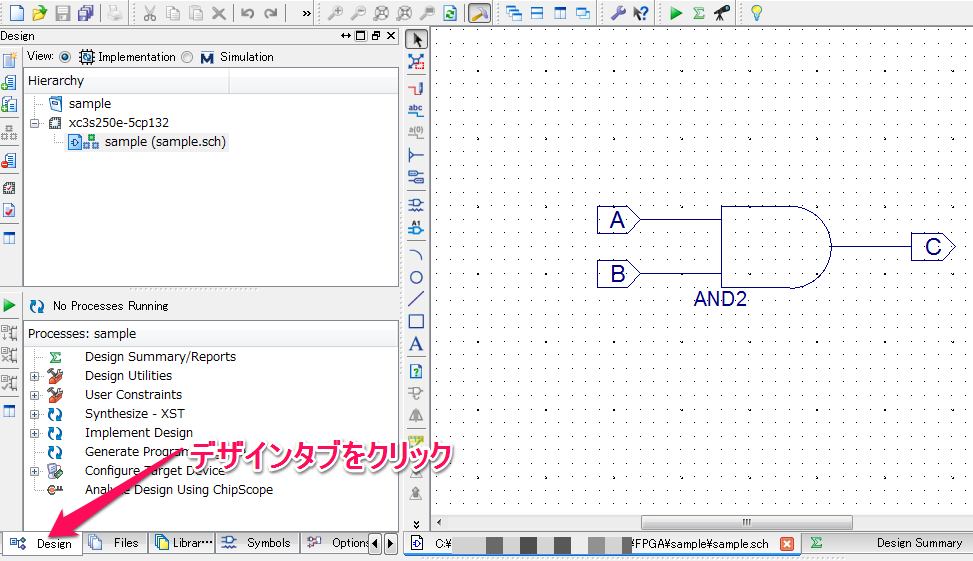
Task: Click the wrench preferences icon
Action: tap(618, 13)
